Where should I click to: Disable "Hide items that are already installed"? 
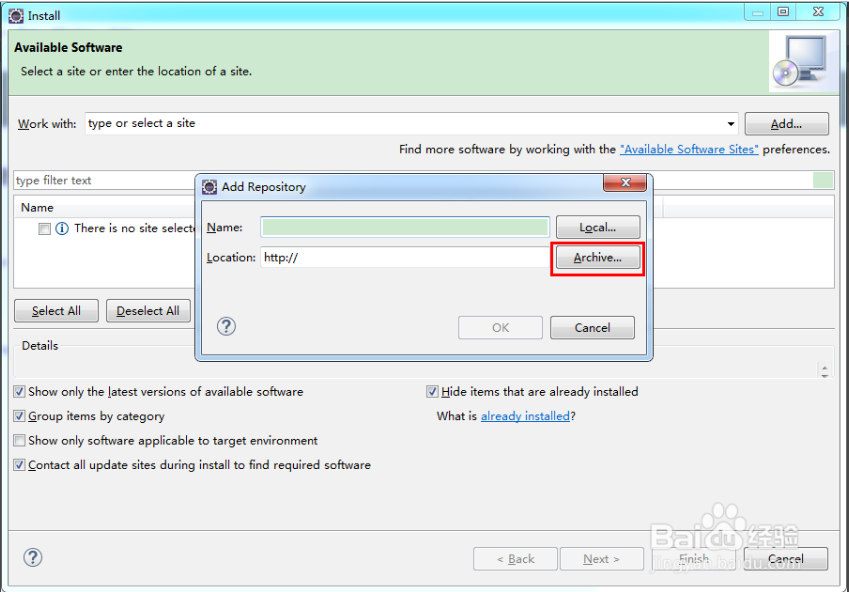click(x=433, y=392)
